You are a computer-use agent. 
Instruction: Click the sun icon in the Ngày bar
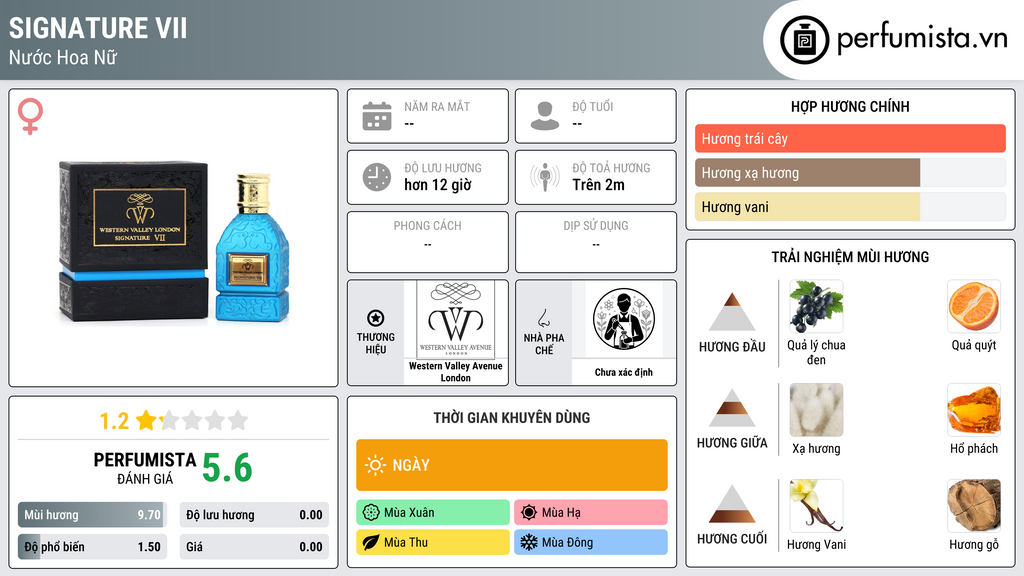point(375,465)
